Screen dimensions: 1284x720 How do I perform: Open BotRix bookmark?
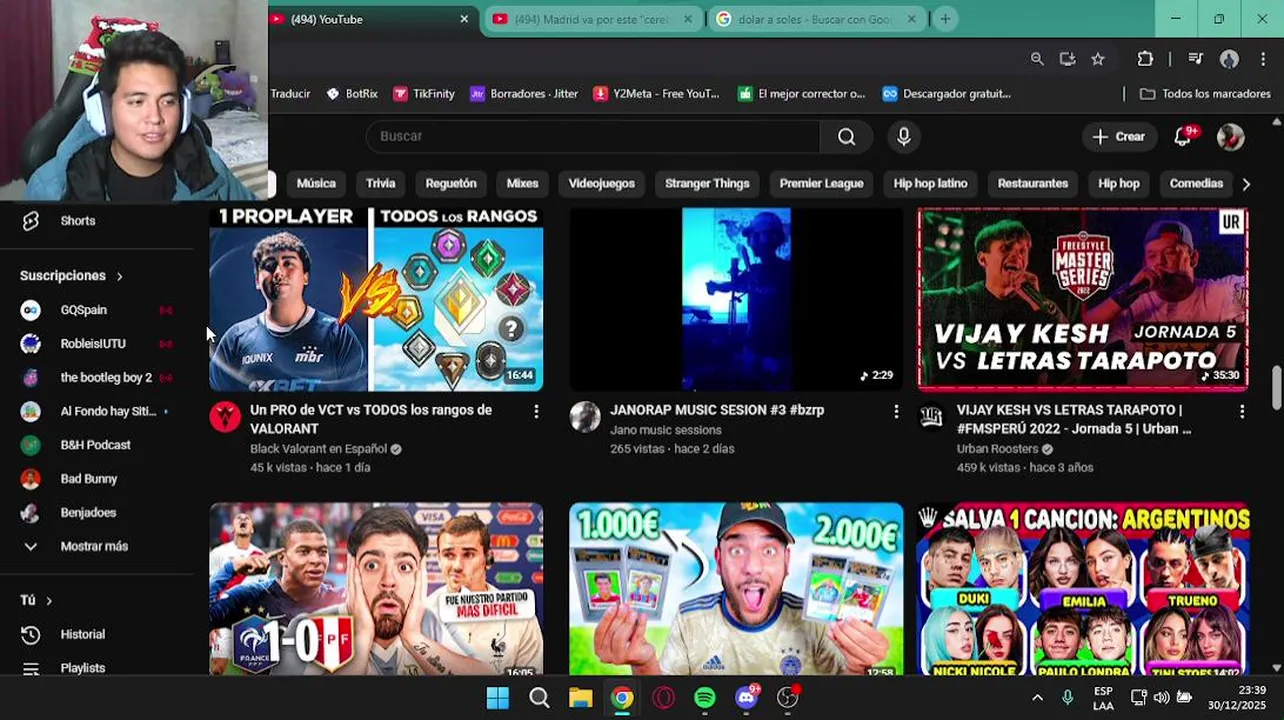point(351,94)
